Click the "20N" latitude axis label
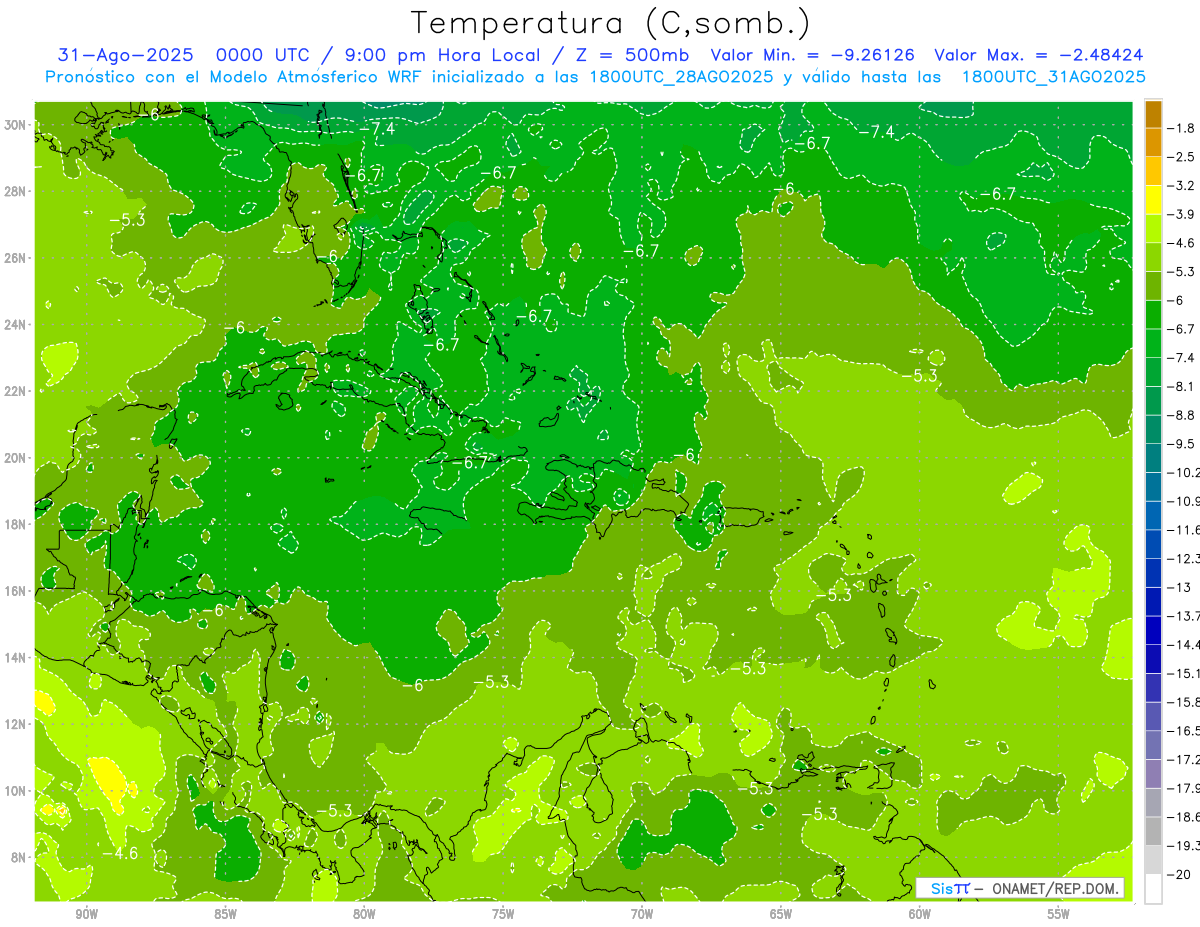 coord(15,458)
